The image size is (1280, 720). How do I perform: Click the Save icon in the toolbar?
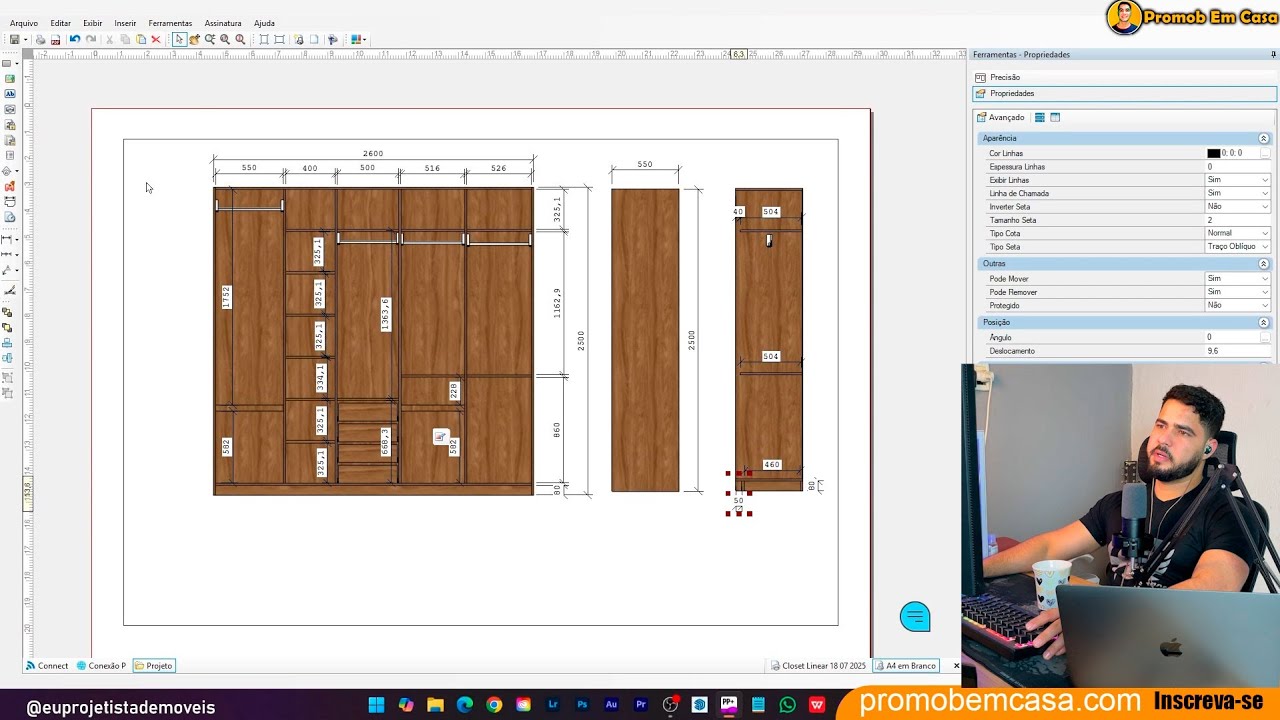click(14, 40)
